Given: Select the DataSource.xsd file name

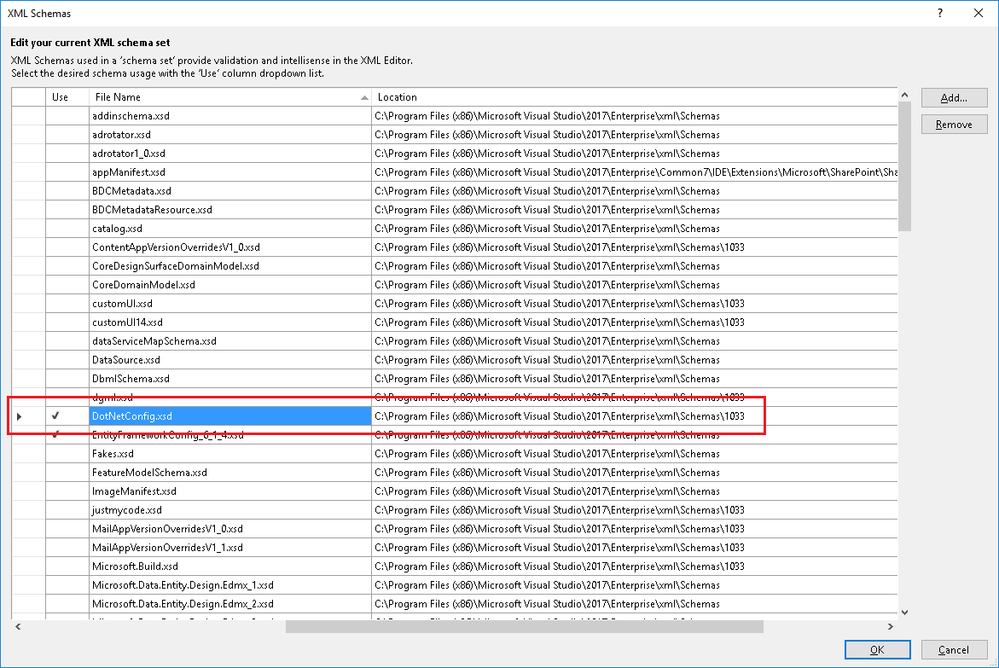Looking at the screenshot, I should click(x=230, y=359).
